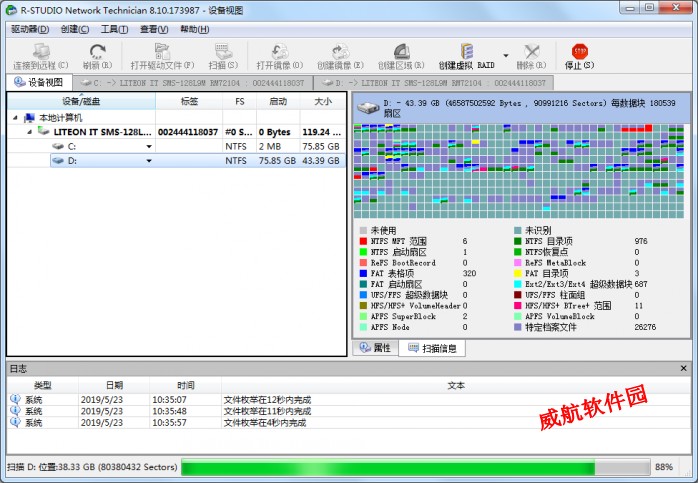
Task: Click the Delete toolbar icon
Action: [x=531, y=52]
